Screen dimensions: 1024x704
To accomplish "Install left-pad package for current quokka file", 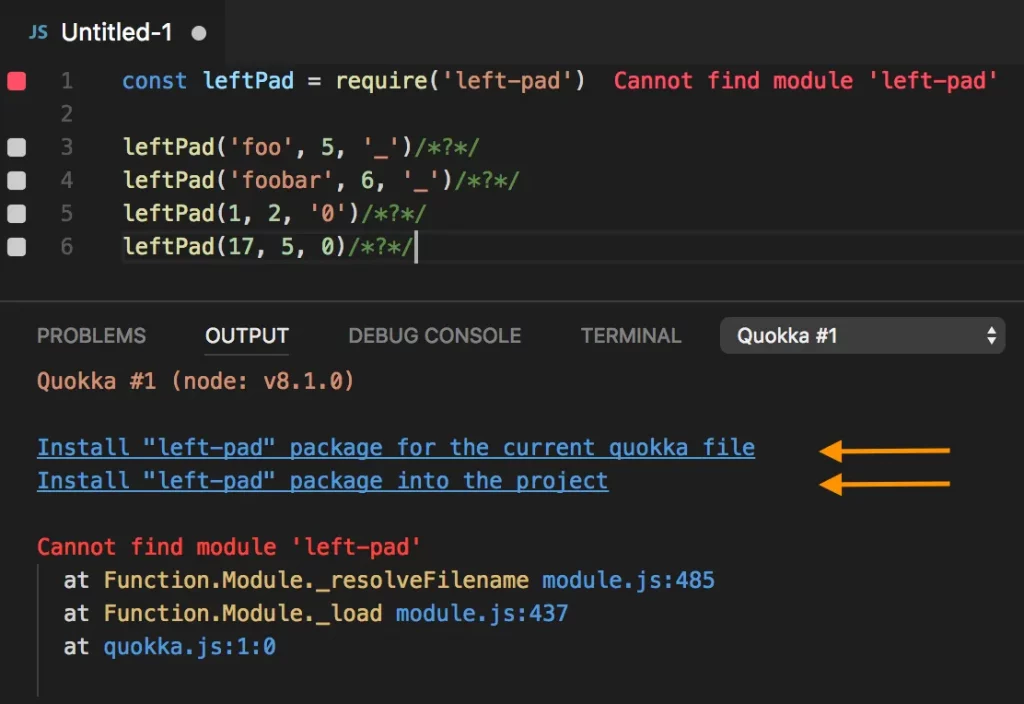I will click(x=396, y=448).
